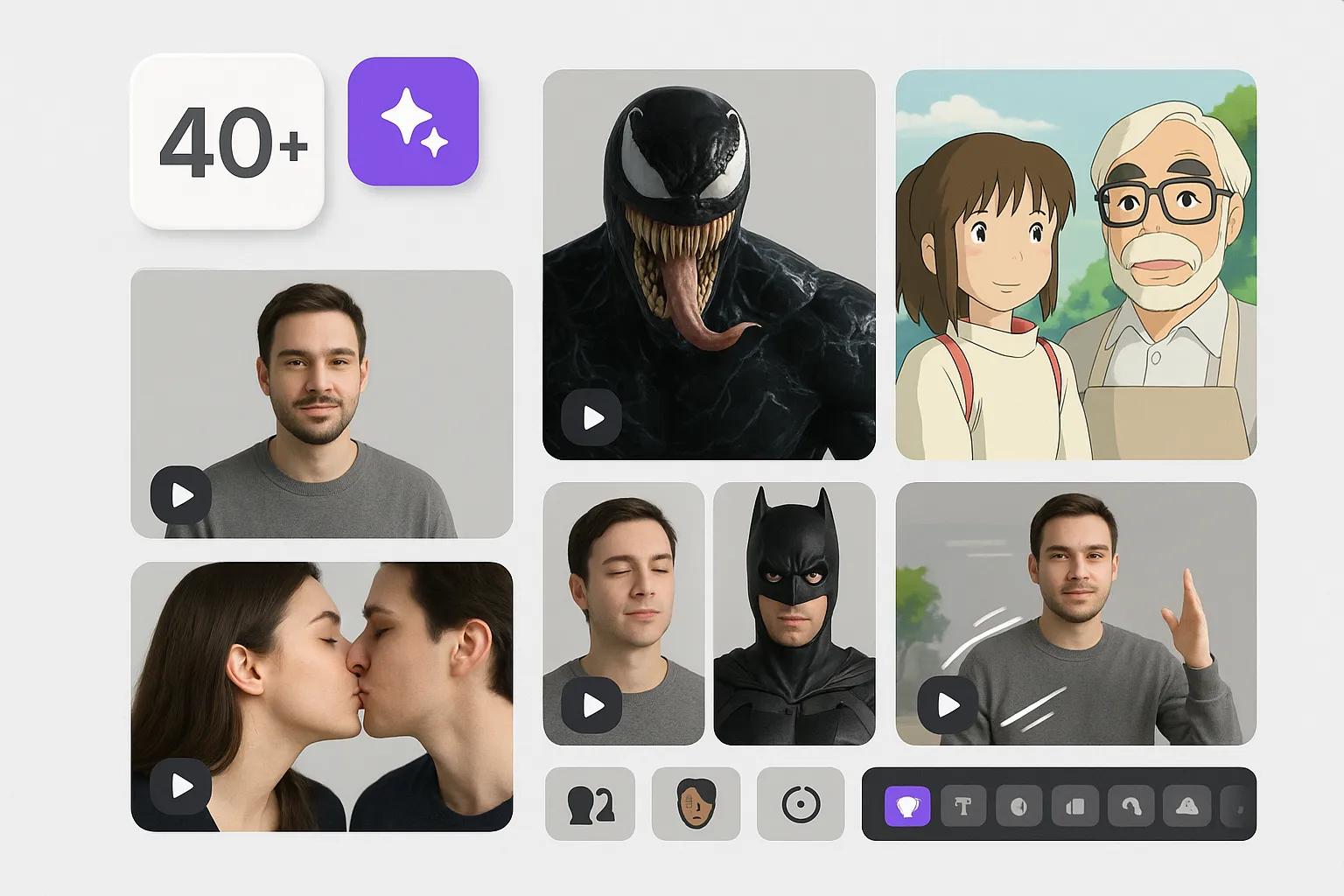The width and height of the screenshot is (1344, 896).
Task: Open the Batman costume thumbnail
Action: [x=794, y=613]
